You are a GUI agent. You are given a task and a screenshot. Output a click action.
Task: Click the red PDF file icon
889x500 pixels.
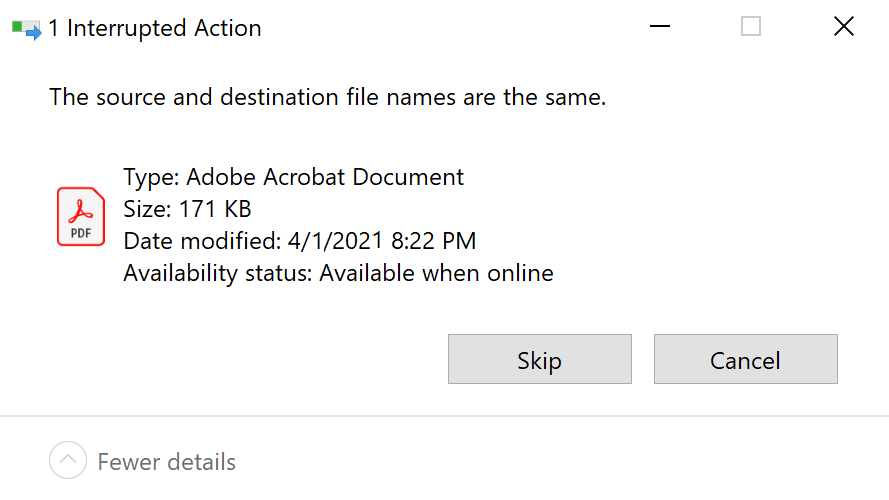pos(81,217)
